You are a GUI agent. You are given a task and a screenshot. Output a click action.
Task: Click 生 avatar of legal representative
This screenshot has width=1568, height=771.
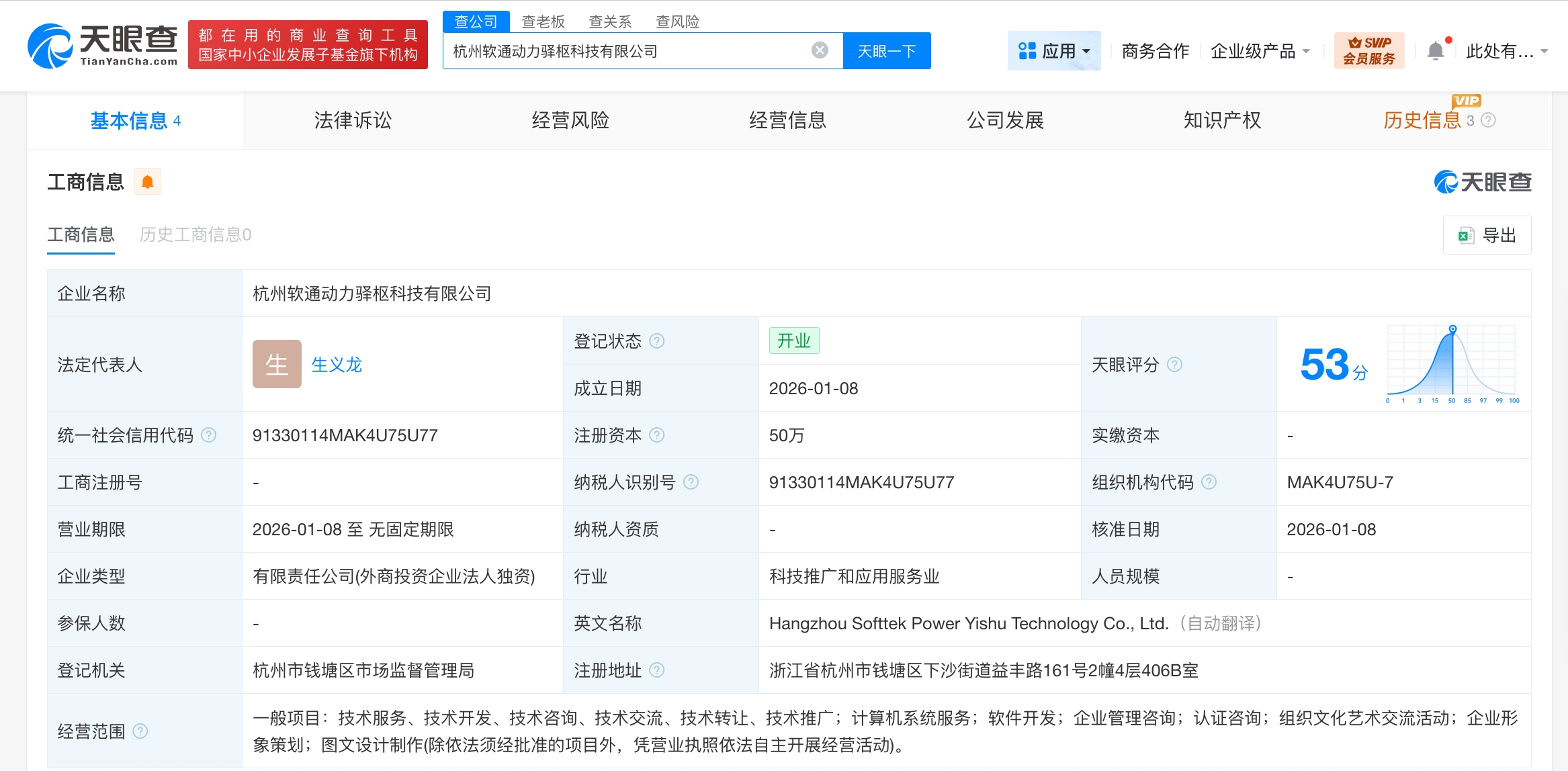[277, 364]
